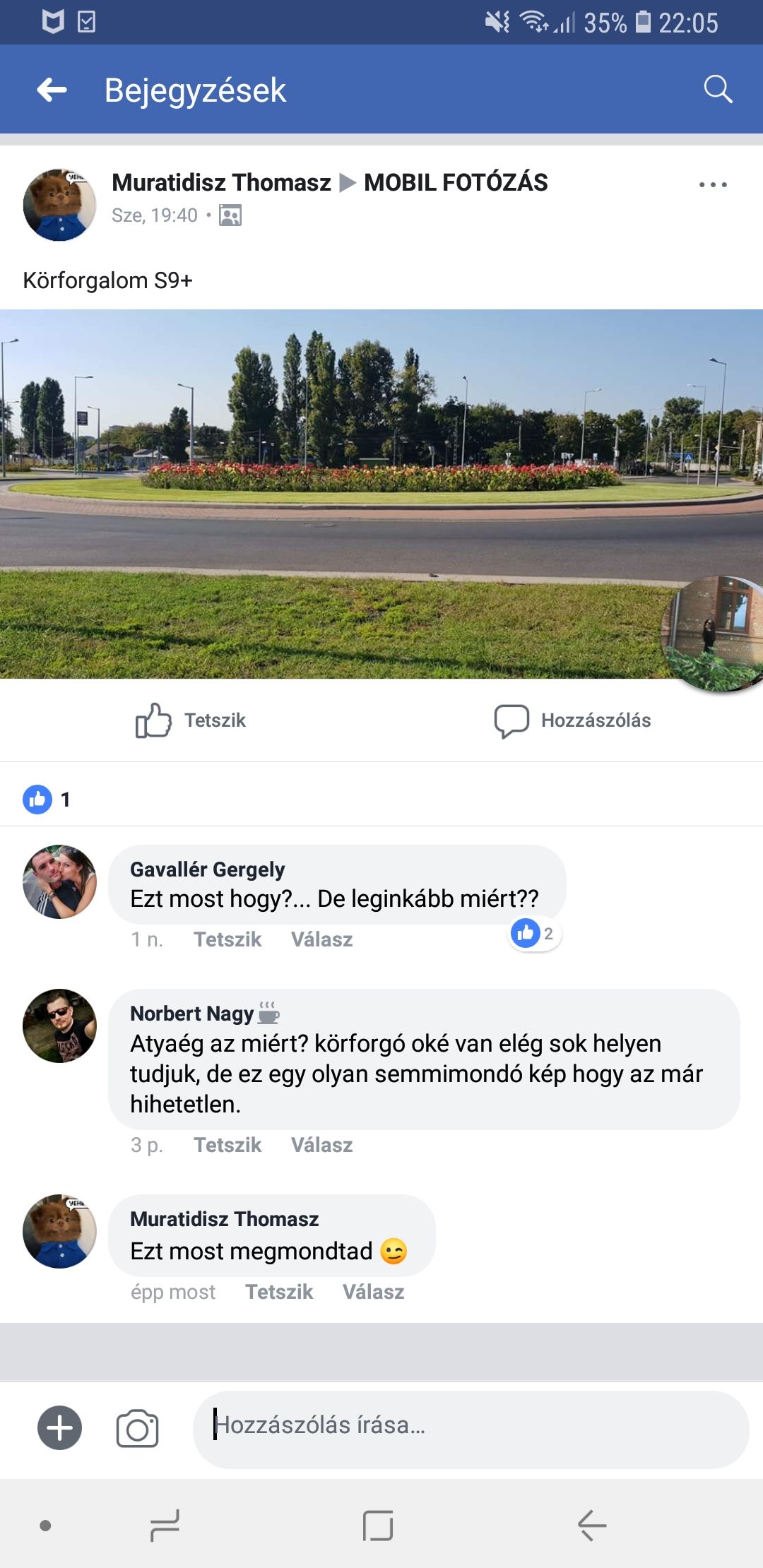Open Muratidisz Thomasz post author avatar
The image size is (763, 1568).
pos(59,205)
